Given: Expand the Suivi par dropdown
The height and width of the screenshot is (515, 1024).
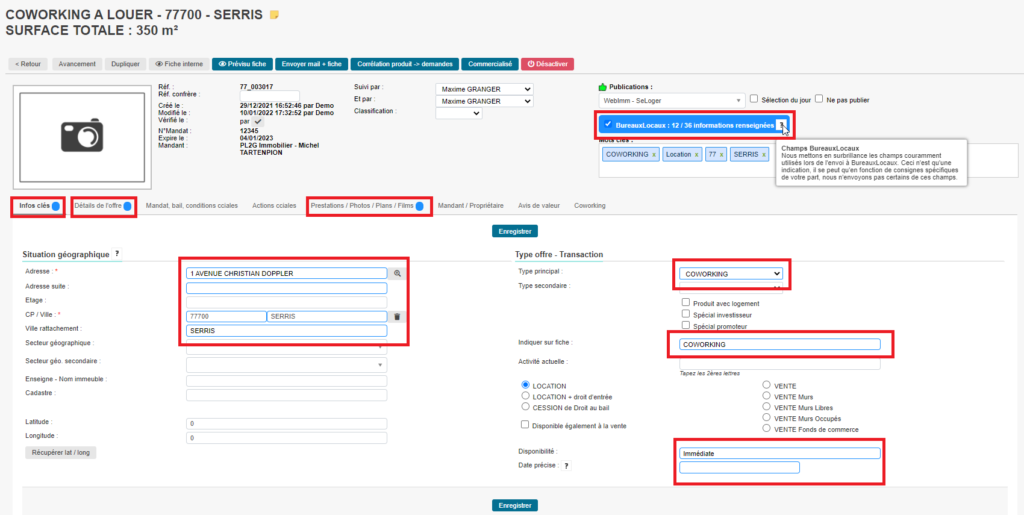Looking at the screenshot, I should [x=485, y=89].
